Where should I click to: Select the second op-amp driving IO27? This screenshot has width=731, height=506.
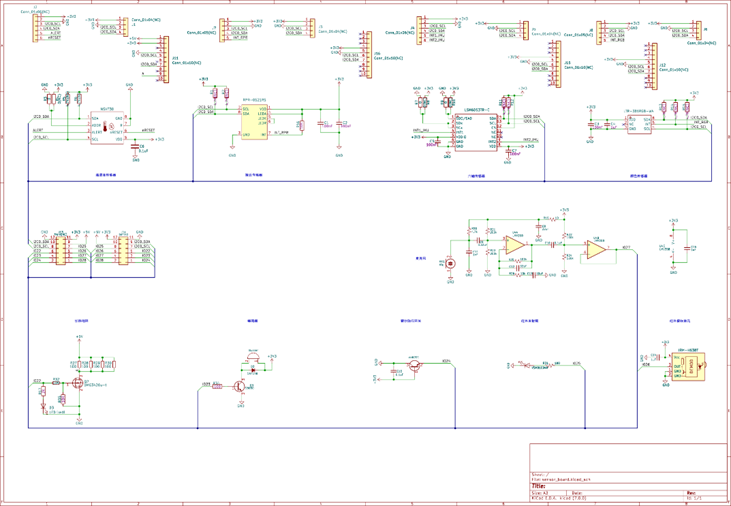[597, 250]
